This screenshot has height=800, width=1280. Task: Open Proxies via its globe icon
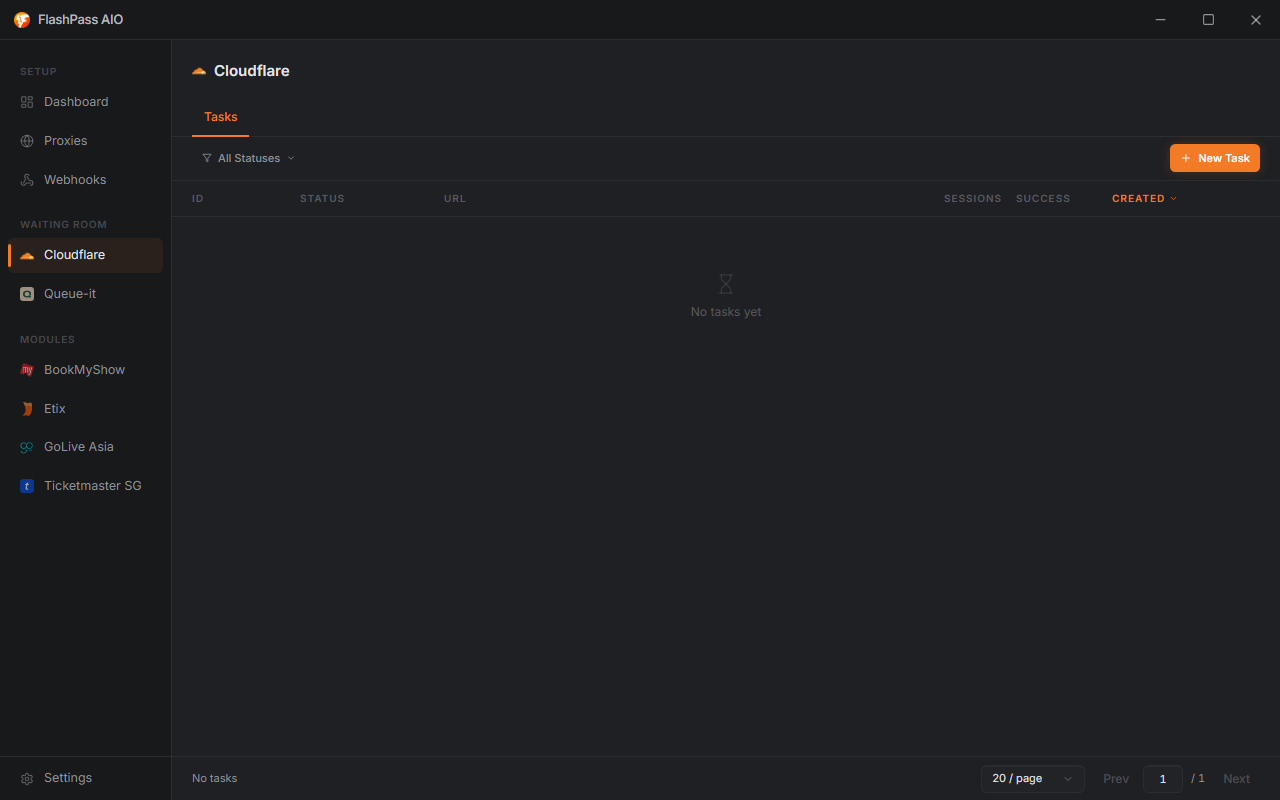click(x=27, y=141)
